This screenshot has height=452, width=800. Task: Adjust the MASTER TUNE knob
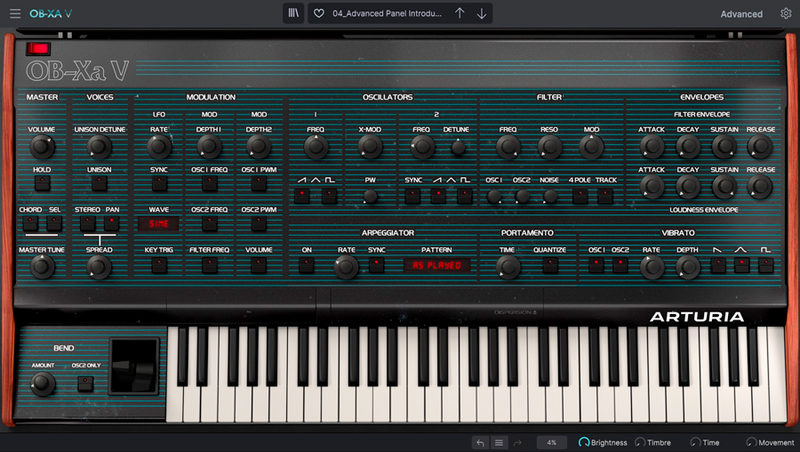click(42, 266)
